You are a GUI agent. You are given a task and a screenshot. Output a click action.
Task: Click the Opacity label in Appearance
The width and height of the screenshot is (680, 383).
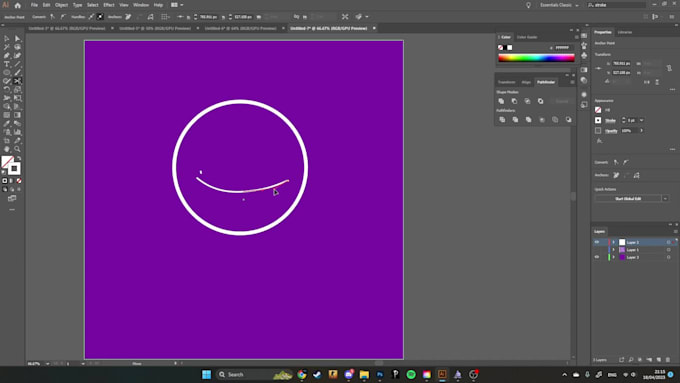tap(611, 131)
